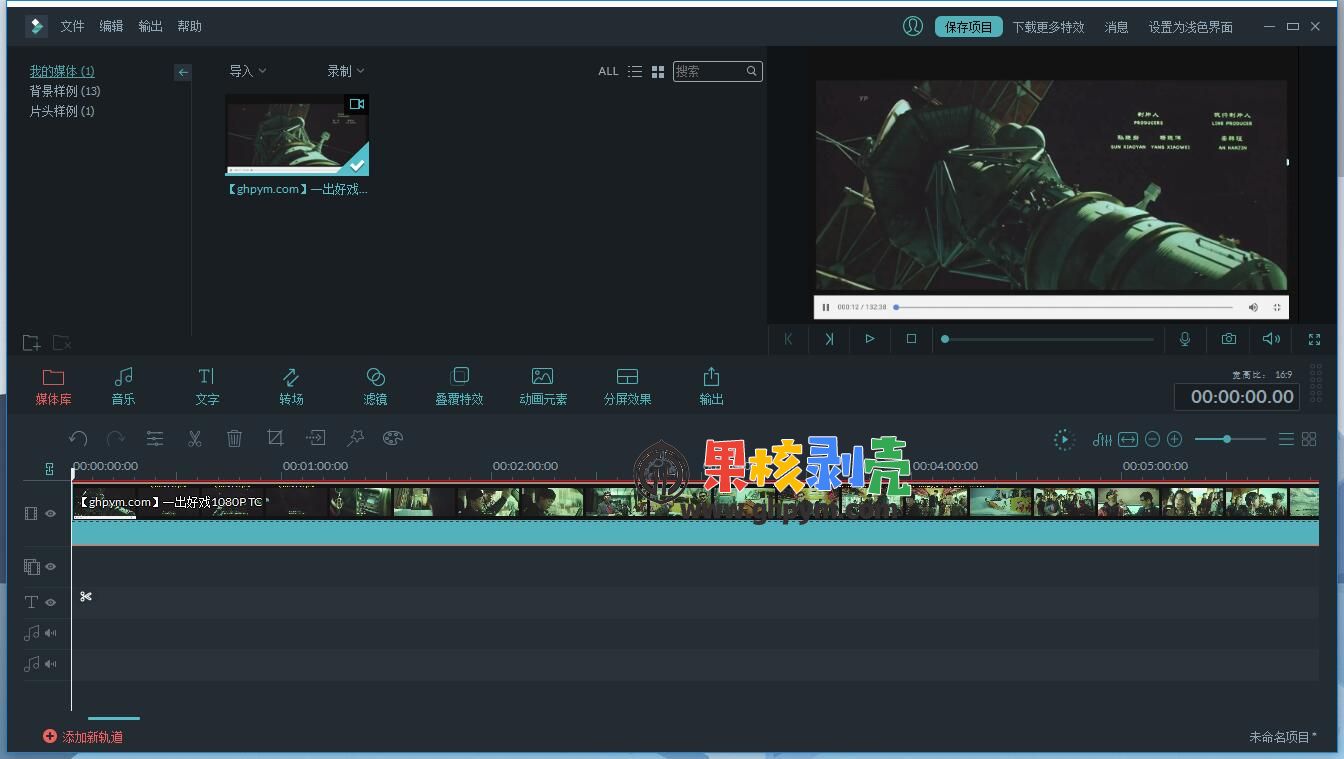Hide the overlay track with eye icon
The height and width of the screenshot is (759, 1344).
50,567
